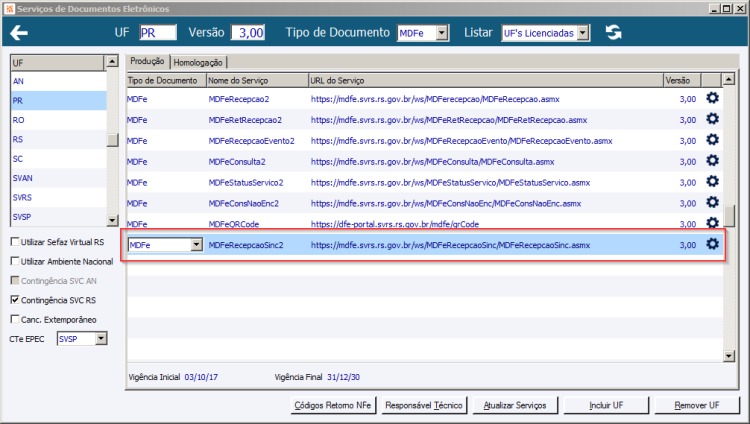This screenshot has width=750, height=424.
Task: Select SC in the UF list
Action: click(58, 159)
